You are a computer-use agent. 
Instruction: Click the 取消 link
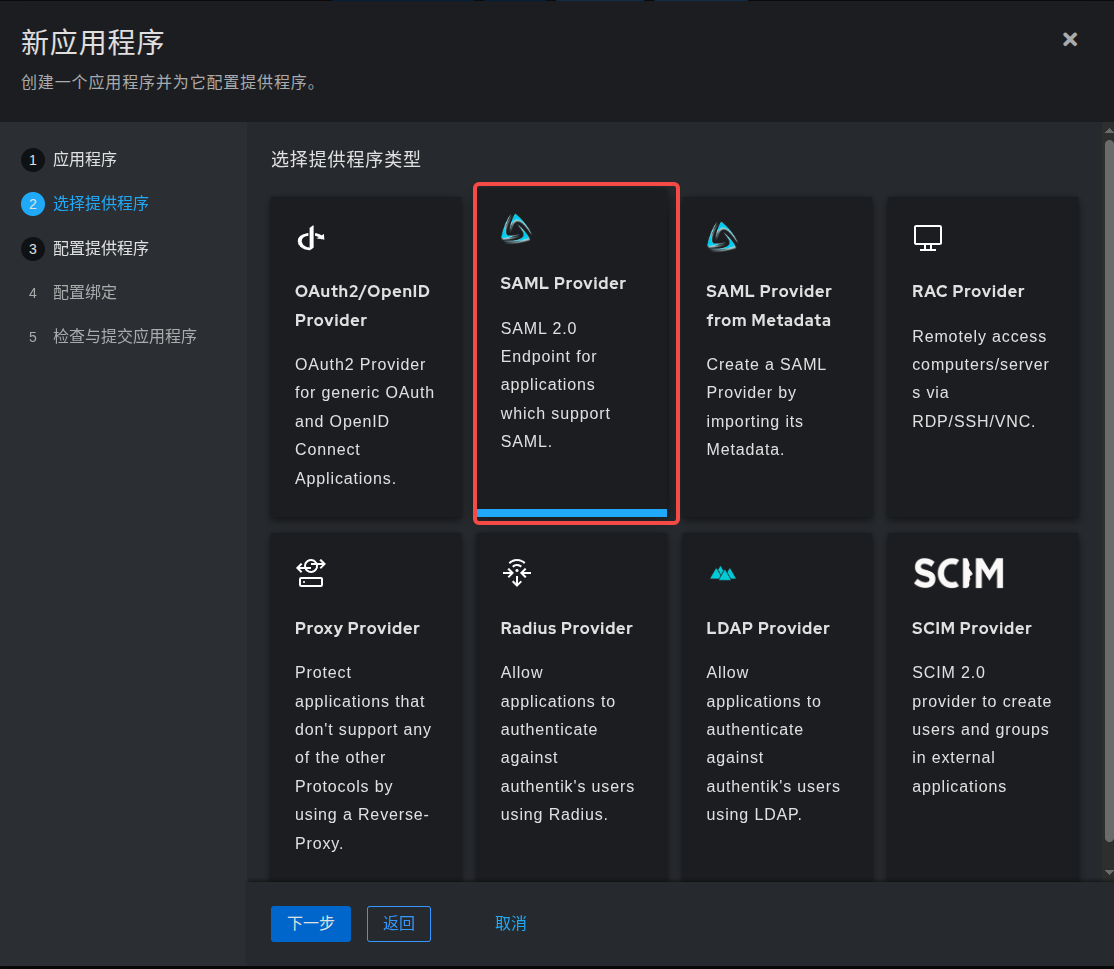(x=511, y=924)
